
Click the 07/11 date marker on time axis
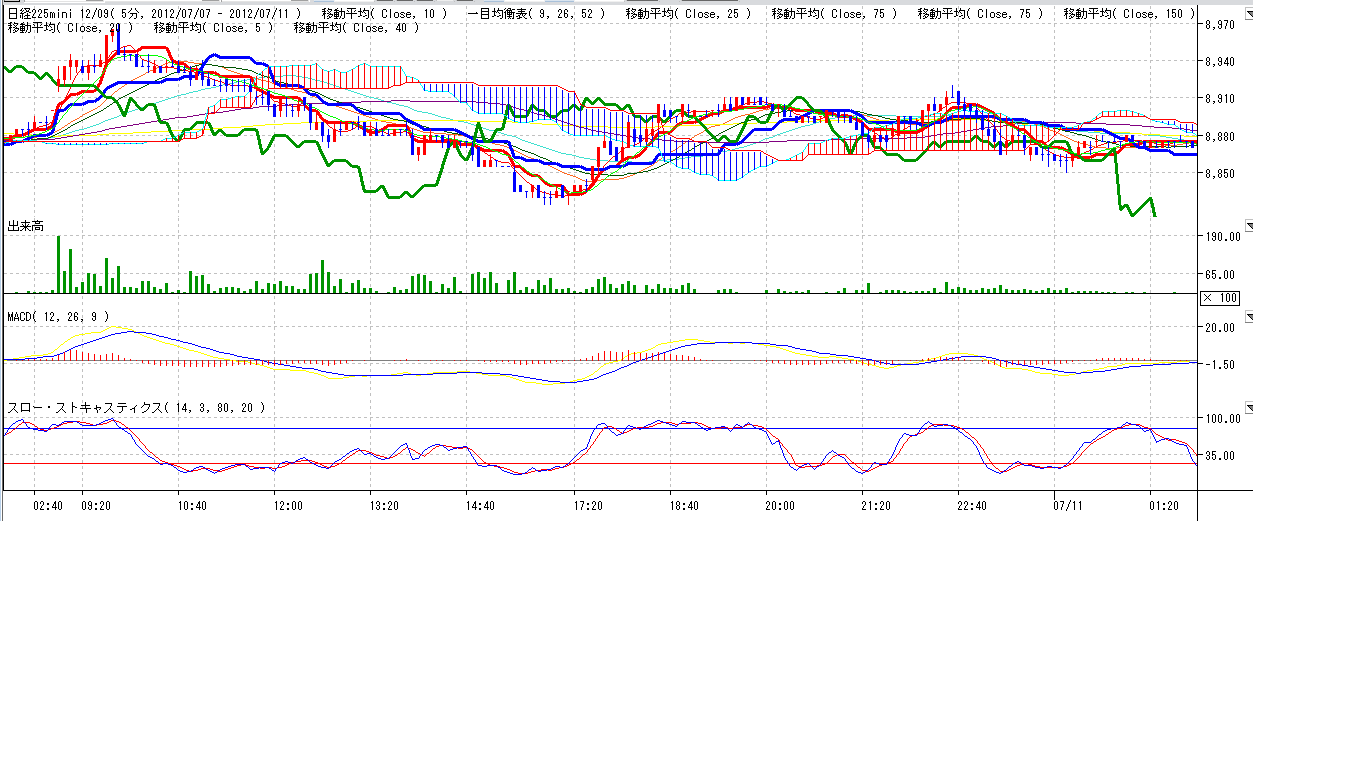(x=1068, y=506)
